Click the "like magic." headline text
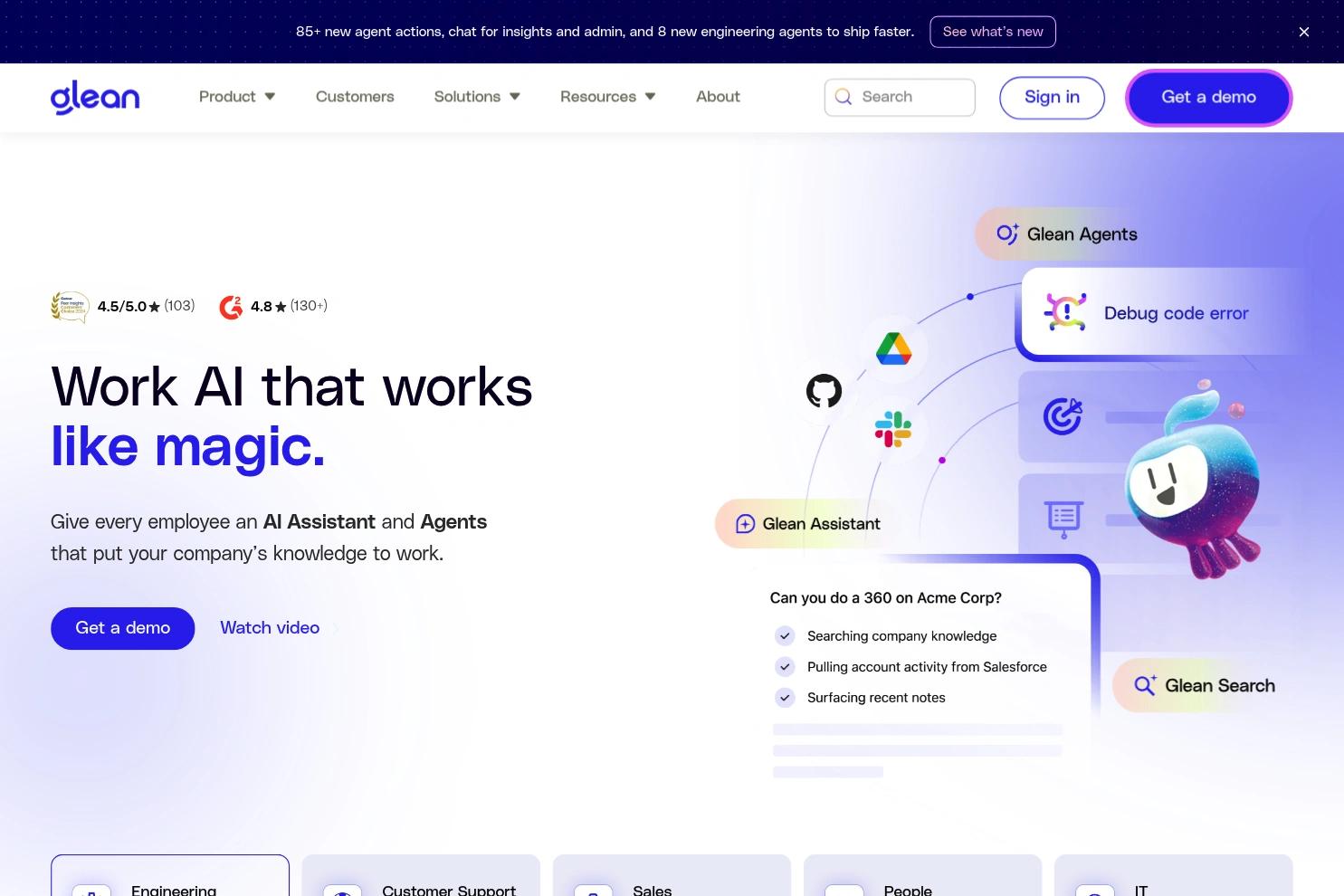Viewport: 1344px width, 896px height. [x=187, y=447]
